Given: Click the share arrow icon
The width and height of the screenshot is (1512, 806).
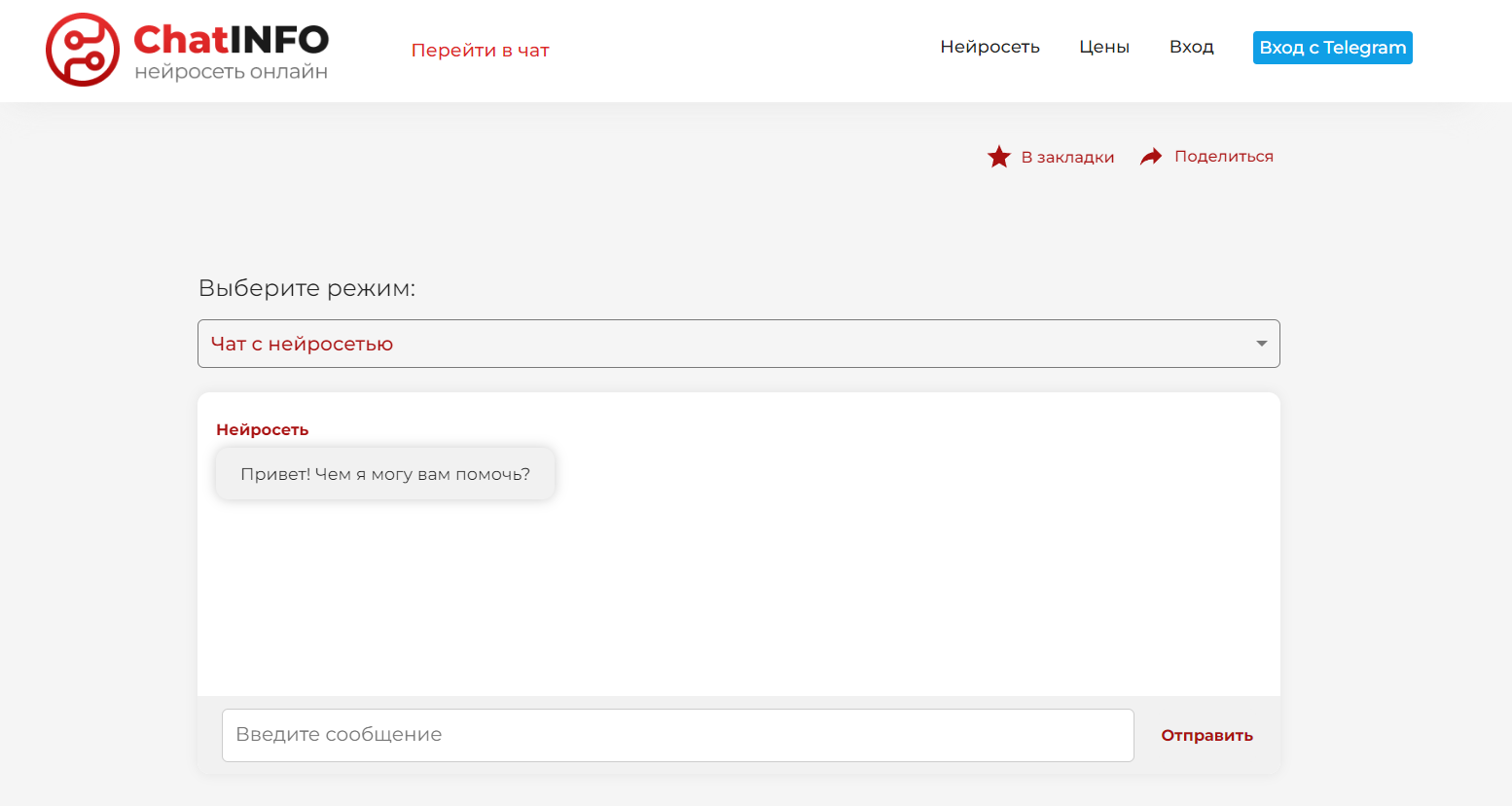Looking at the screenshot, I should [1151, 157].
